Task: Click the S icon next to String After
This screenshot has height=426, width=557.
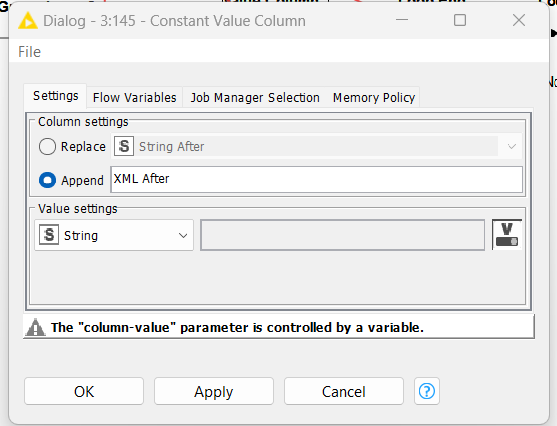Action: tap(124, 146)
